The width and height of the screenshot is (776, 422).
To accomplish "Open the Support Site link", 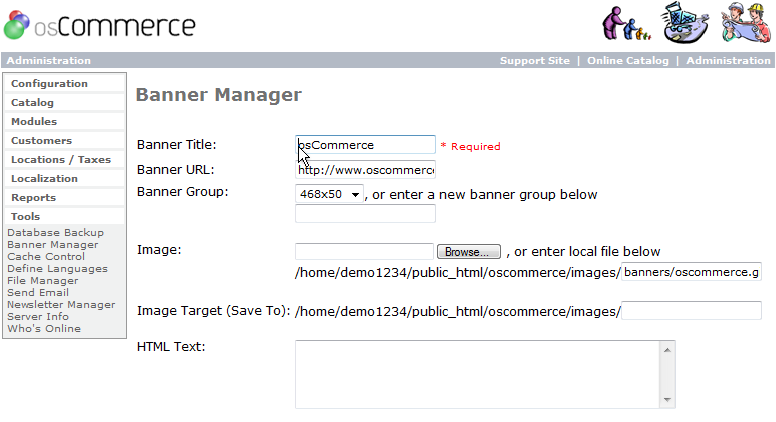I will [534, 60].
